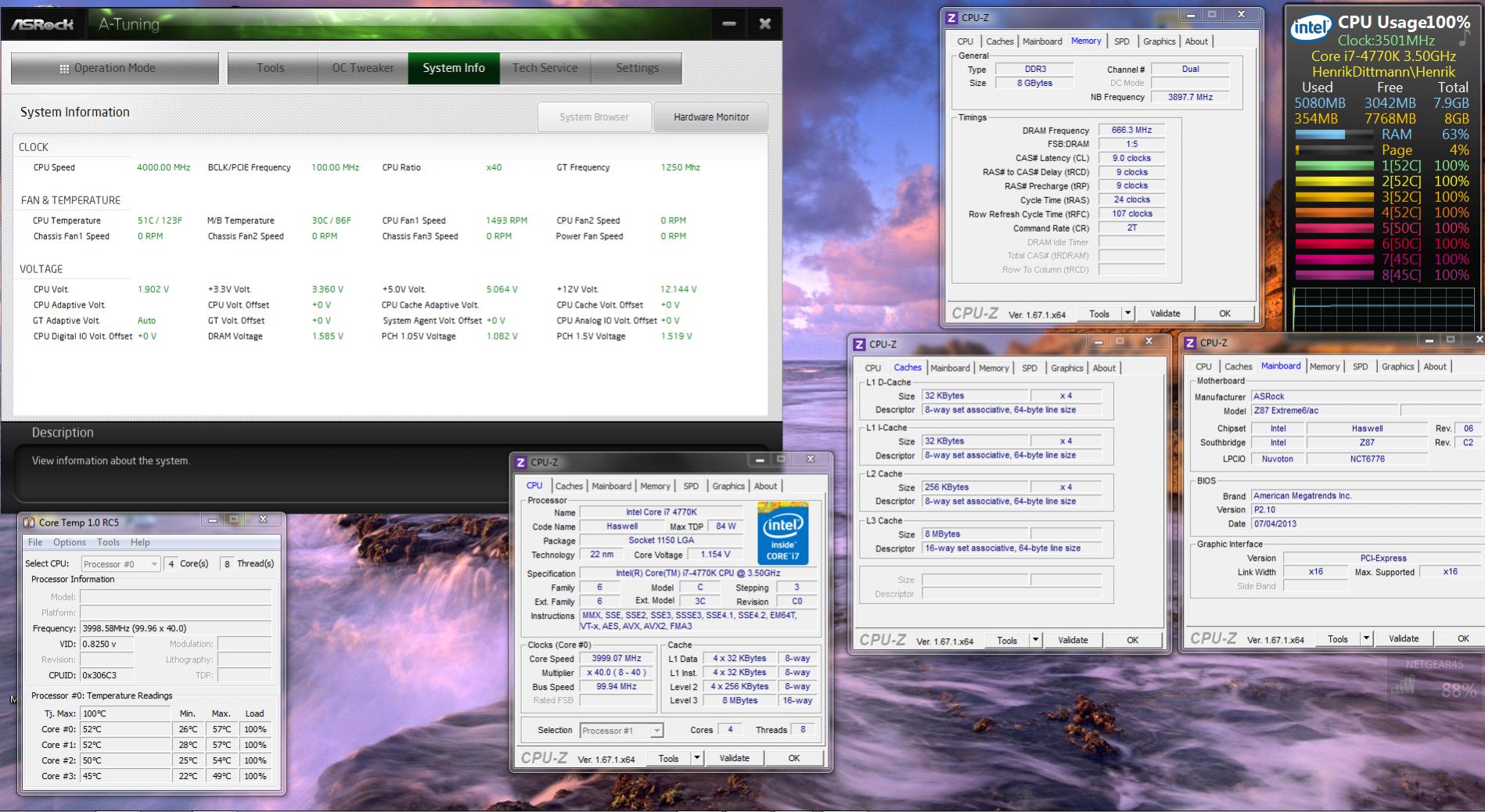This screenshot has height=812, width=1485.
Task: Click the green core 1 usage bar
Action: [1334, 166]
